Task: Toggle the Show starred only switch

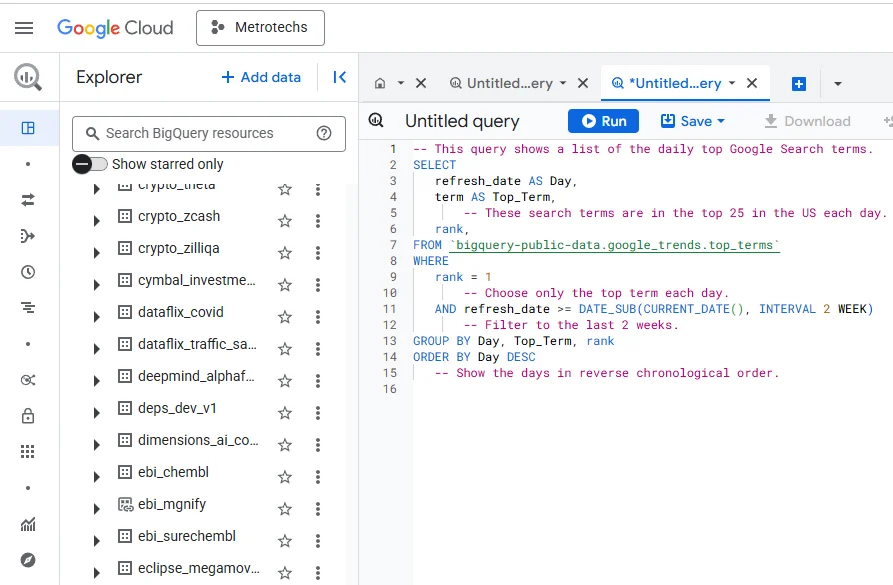Action: (81, 163)
